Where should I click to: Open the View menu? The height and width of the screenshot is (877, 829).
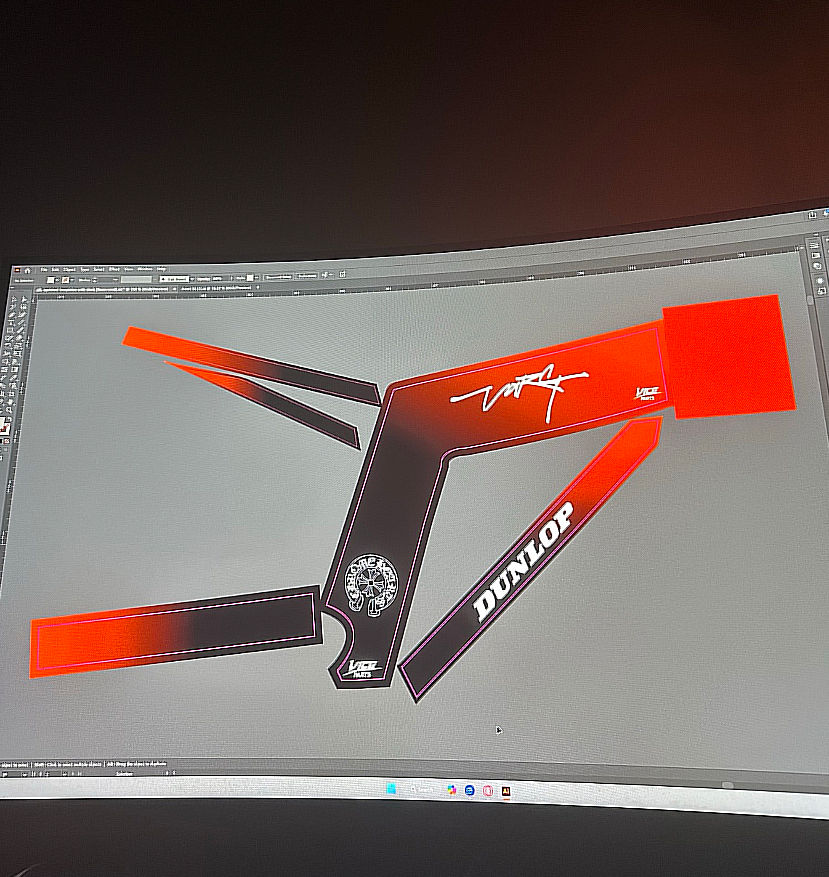tap(129, 269)
